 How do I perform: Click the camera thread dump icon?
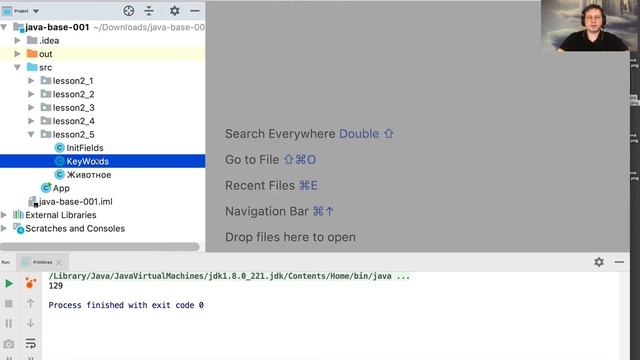pos(9,344)
